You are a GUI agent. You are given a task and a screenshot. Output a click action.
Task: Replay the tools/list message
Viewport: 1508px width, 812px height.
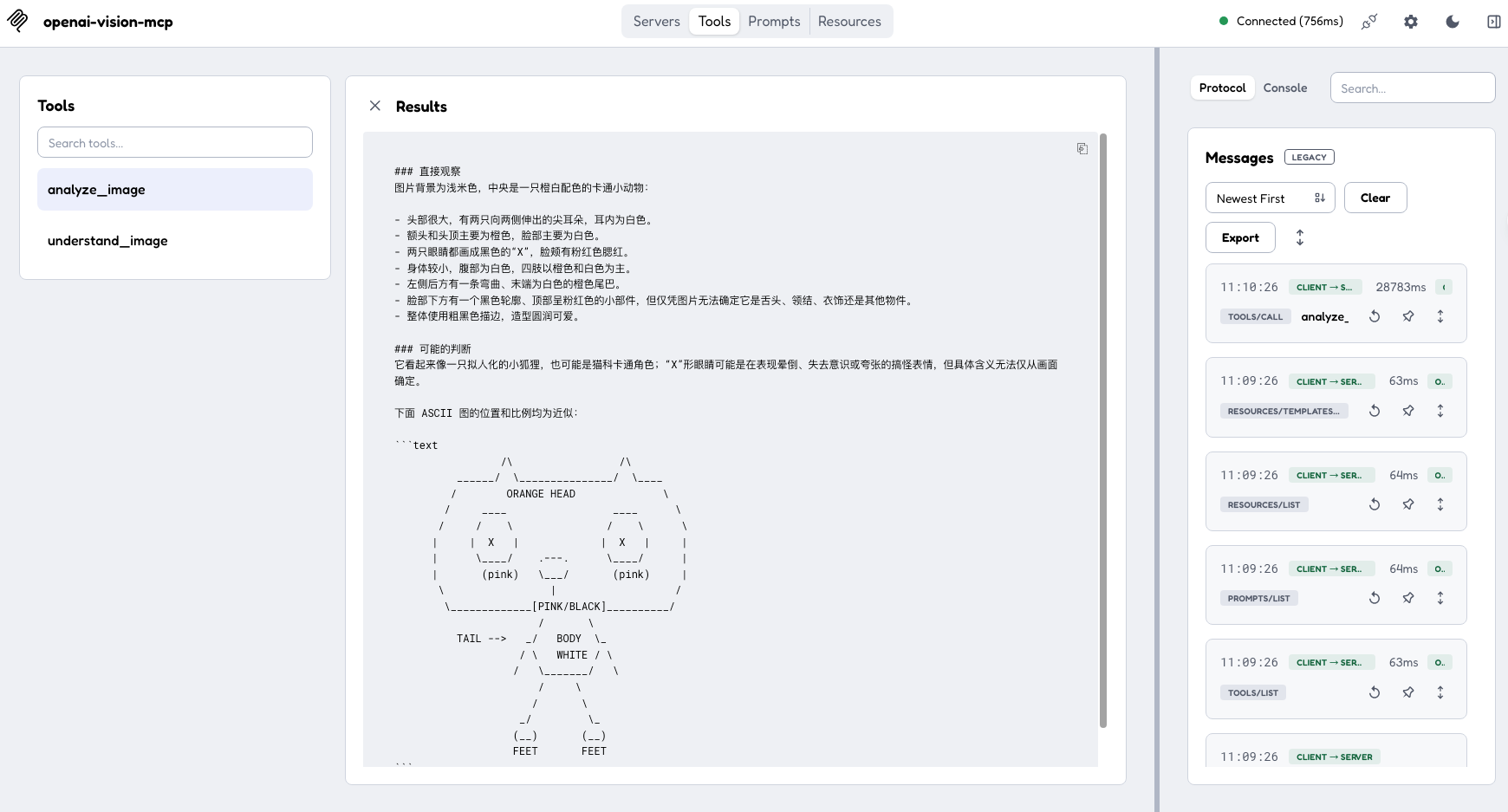click(1375, 692)
